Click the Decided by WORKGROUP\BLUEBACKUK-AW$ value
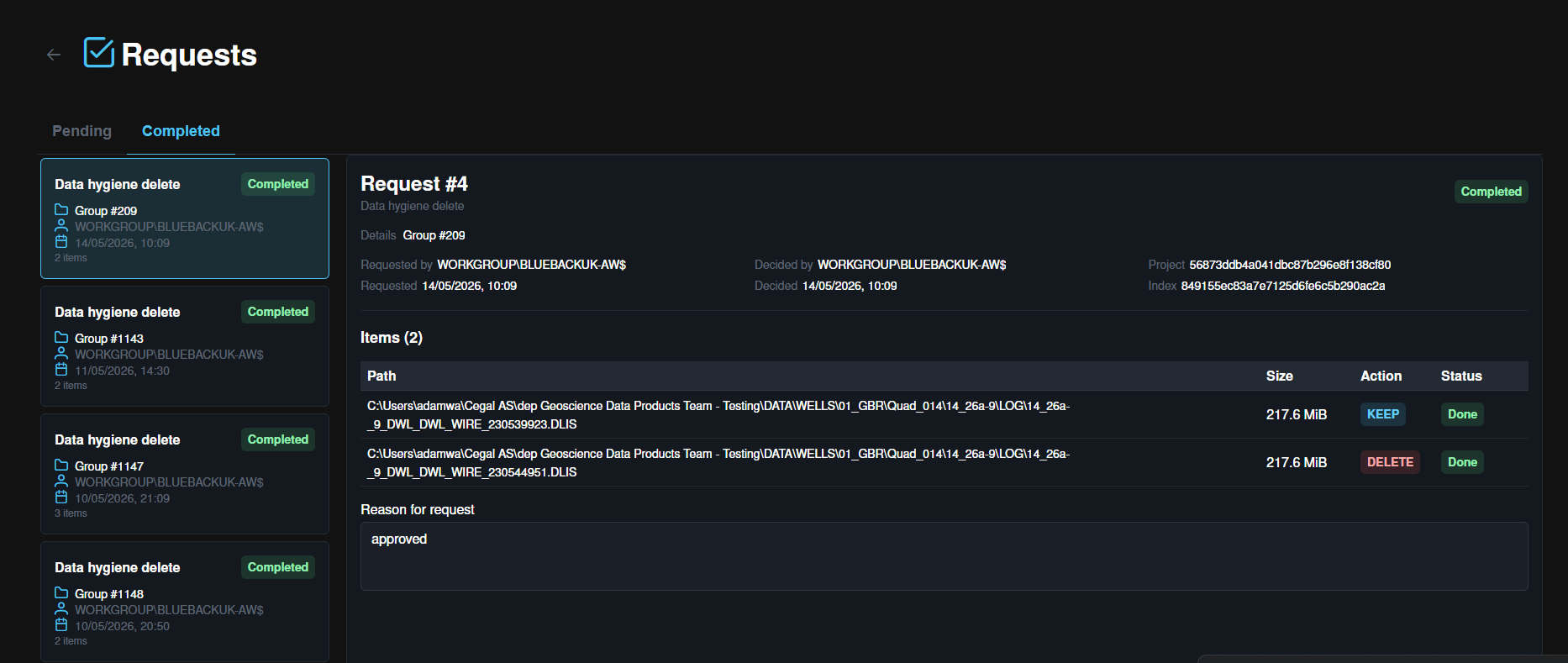Screen dimensions: 1568x663 [912, 265]
